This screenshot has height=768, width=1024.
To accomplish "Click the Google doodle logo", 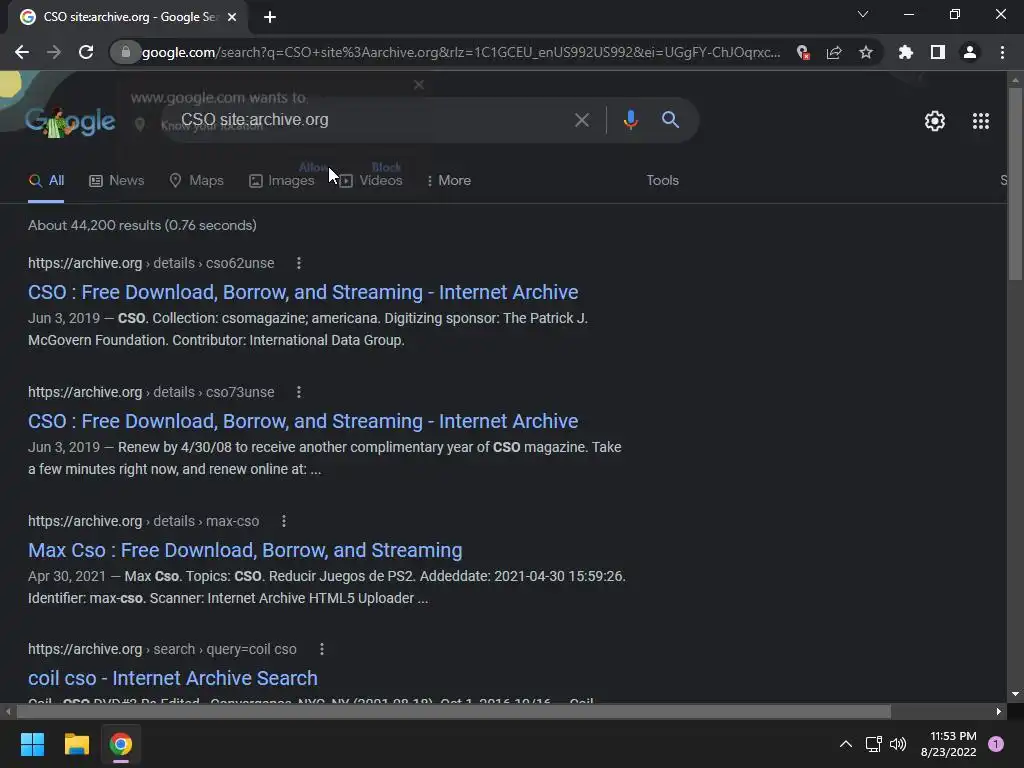I will 71,121.
